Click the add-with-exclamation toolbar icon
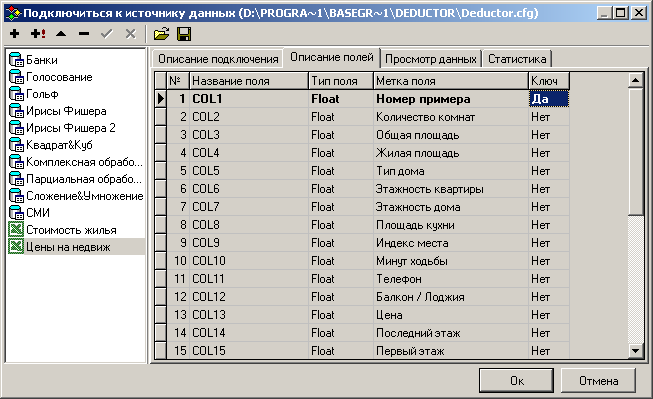Viewport: 653px width, 399px height. pyautogui.click(x=38, y=34)
